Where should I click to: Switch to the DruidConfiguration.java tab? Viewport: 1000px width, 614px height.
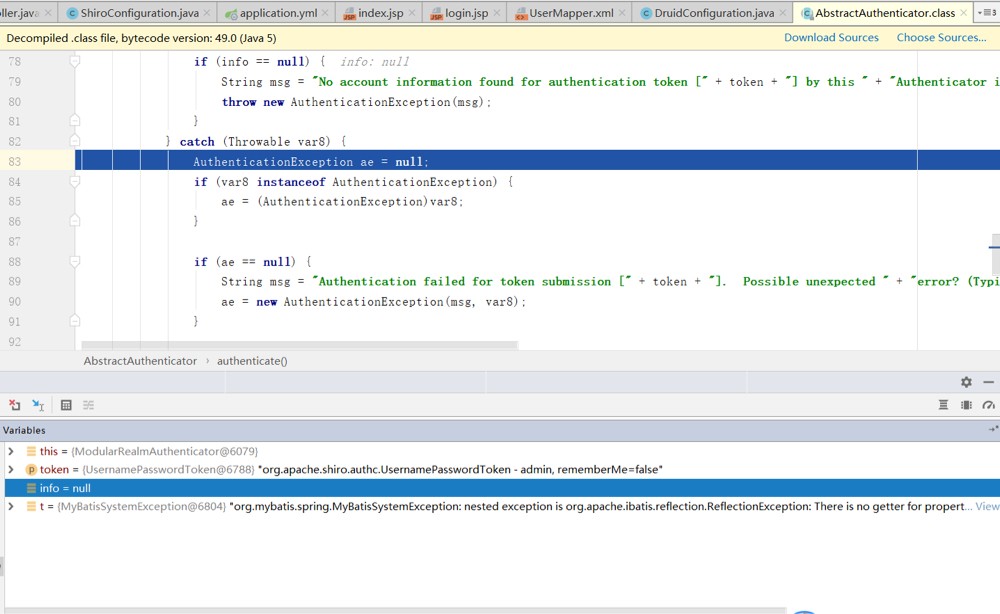click(714, 13)
